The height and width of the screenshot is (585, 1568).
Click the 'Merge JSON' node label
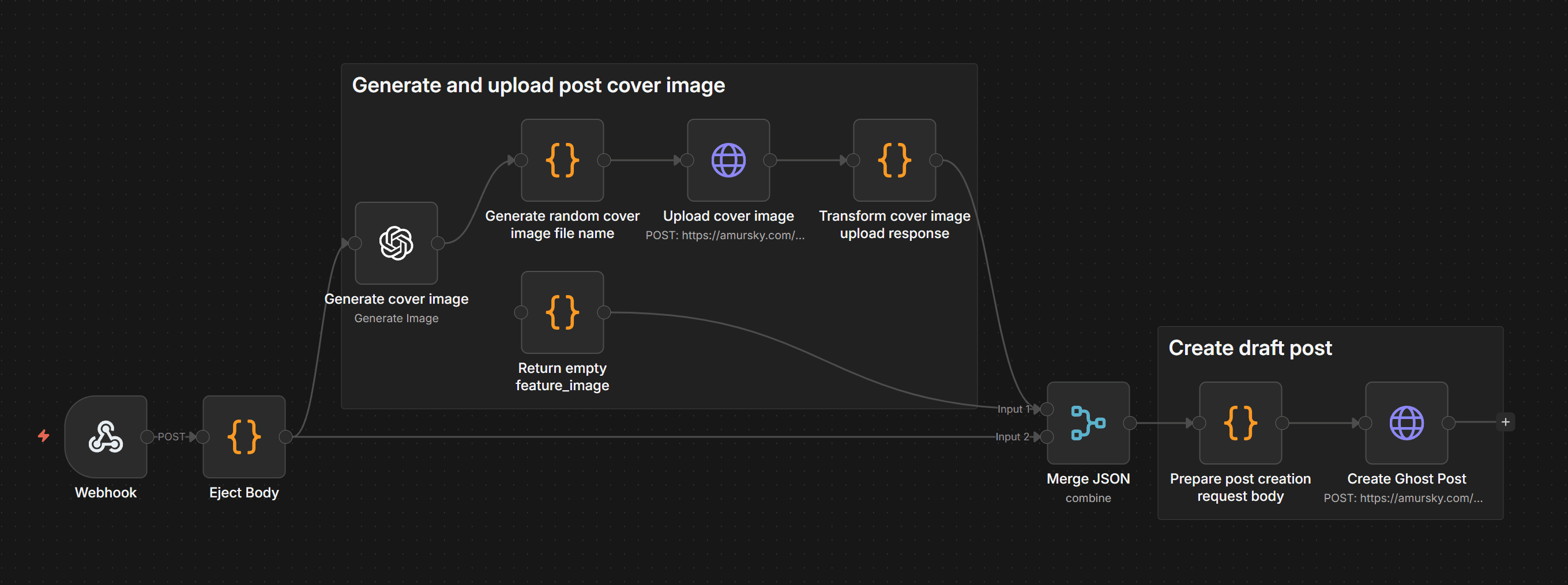point(1088,478)
